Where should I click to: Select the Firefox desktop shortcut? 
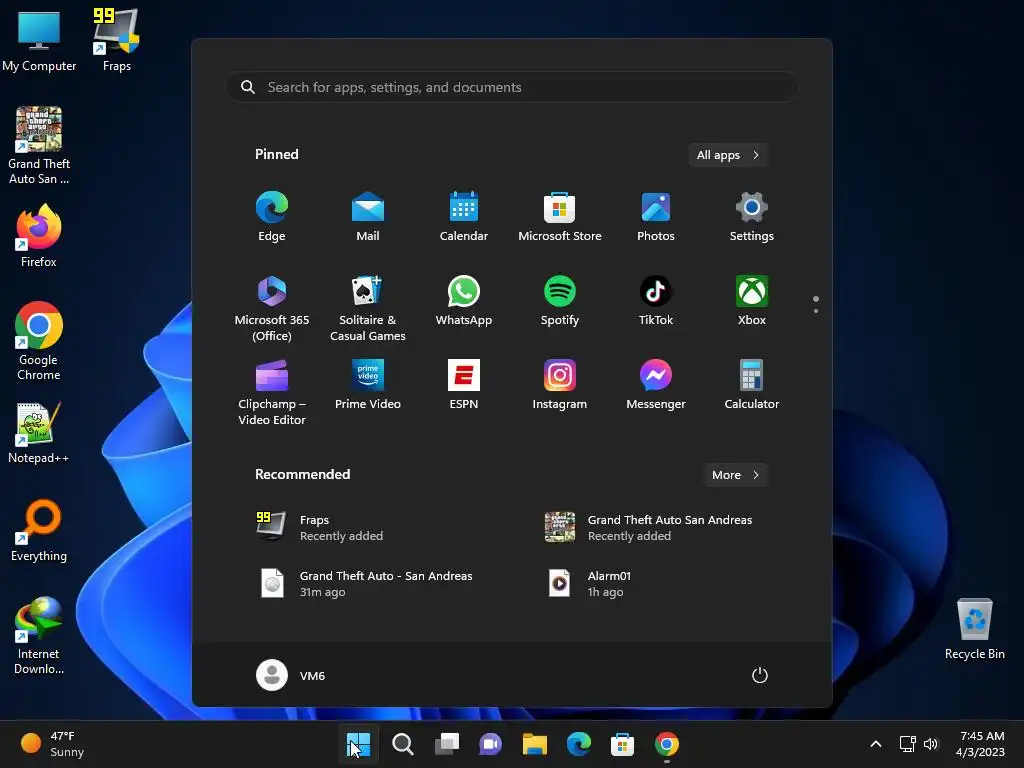coord(39,236)
